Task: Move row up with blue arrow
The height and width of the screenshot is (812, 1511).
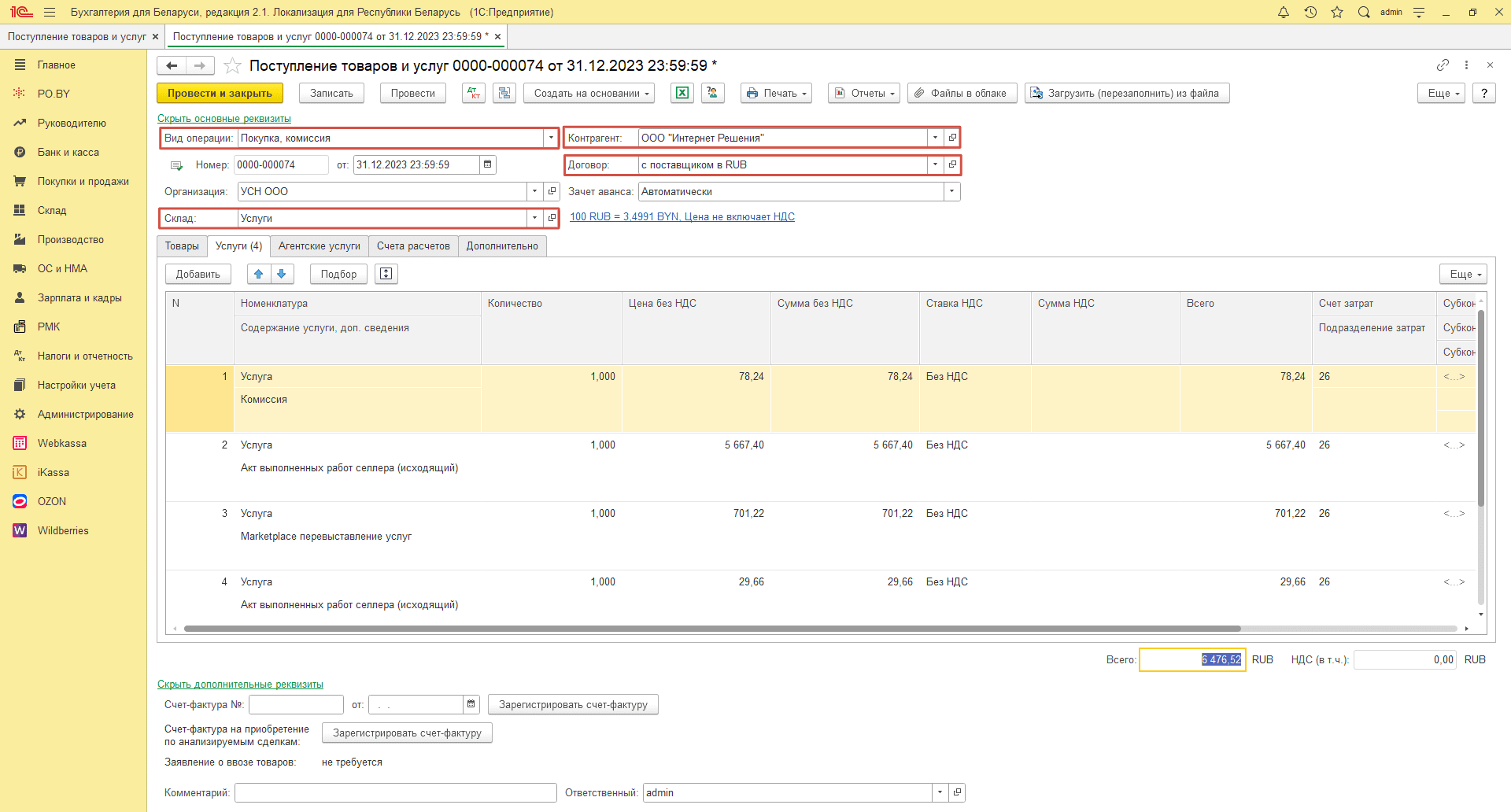Action: pyautogui.click(x=259, y=274)
